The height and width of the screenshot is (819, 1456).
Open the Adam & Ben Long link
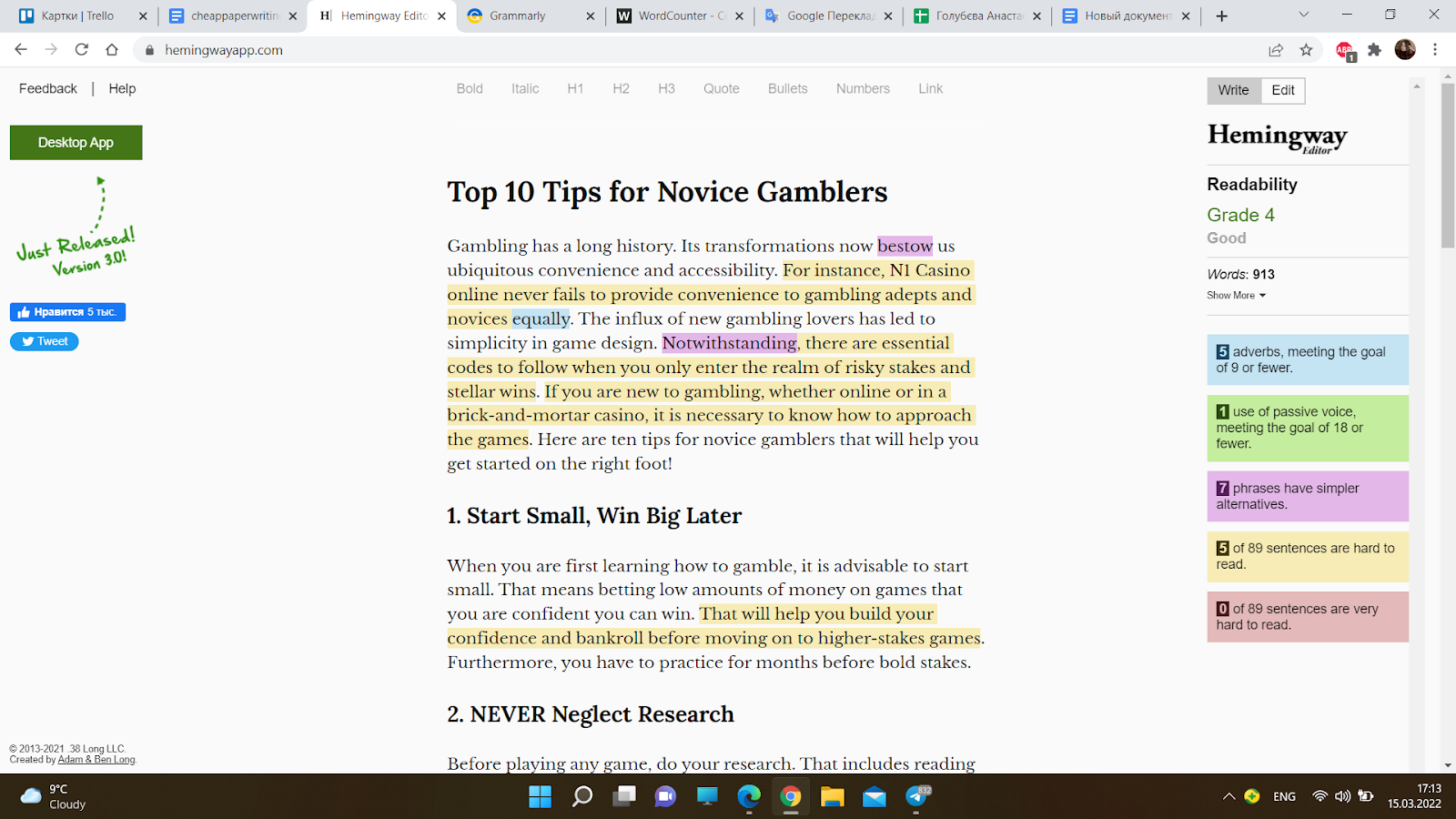(96, 760)
